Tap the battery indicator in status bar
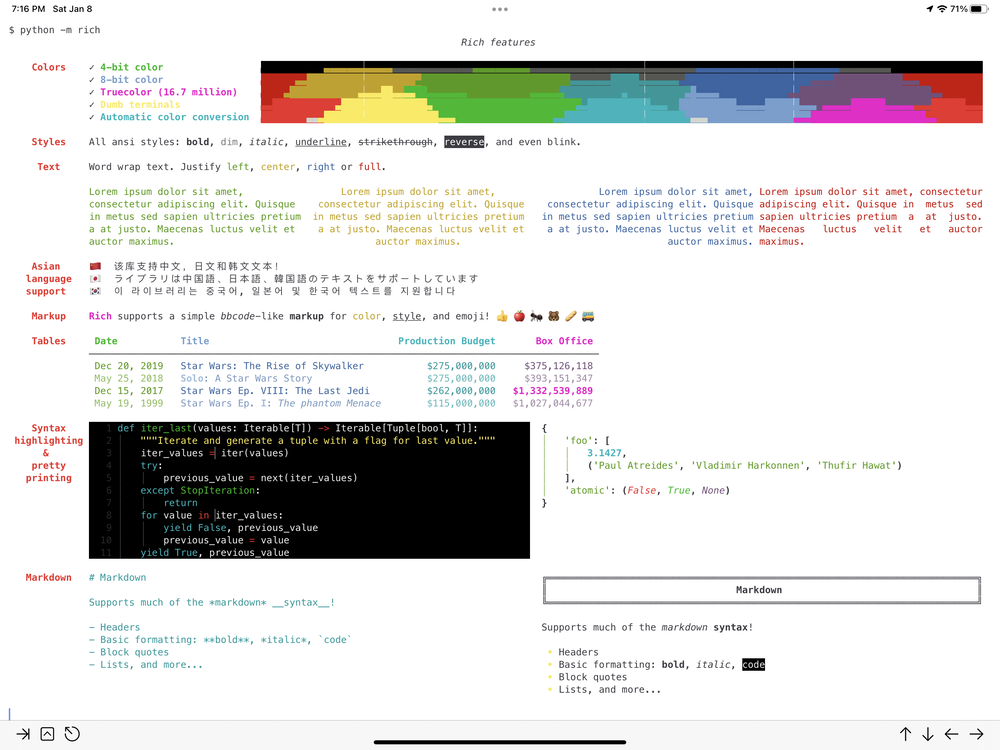The height and width of the screenshot is (750, 1000). [x=979, y=9]
